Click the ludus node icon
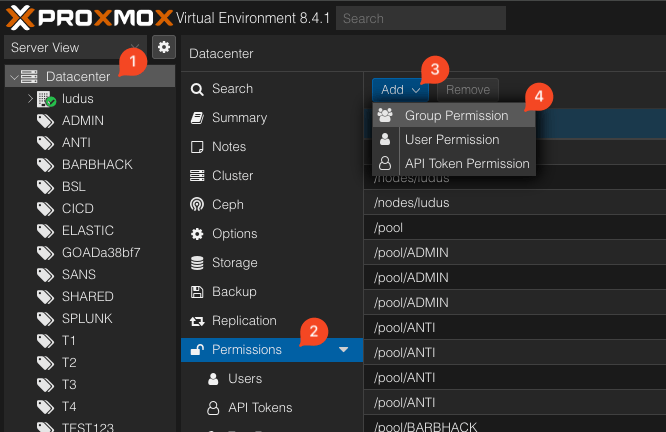The height and width of the screenshot is (432, 666). pos(46,99)
